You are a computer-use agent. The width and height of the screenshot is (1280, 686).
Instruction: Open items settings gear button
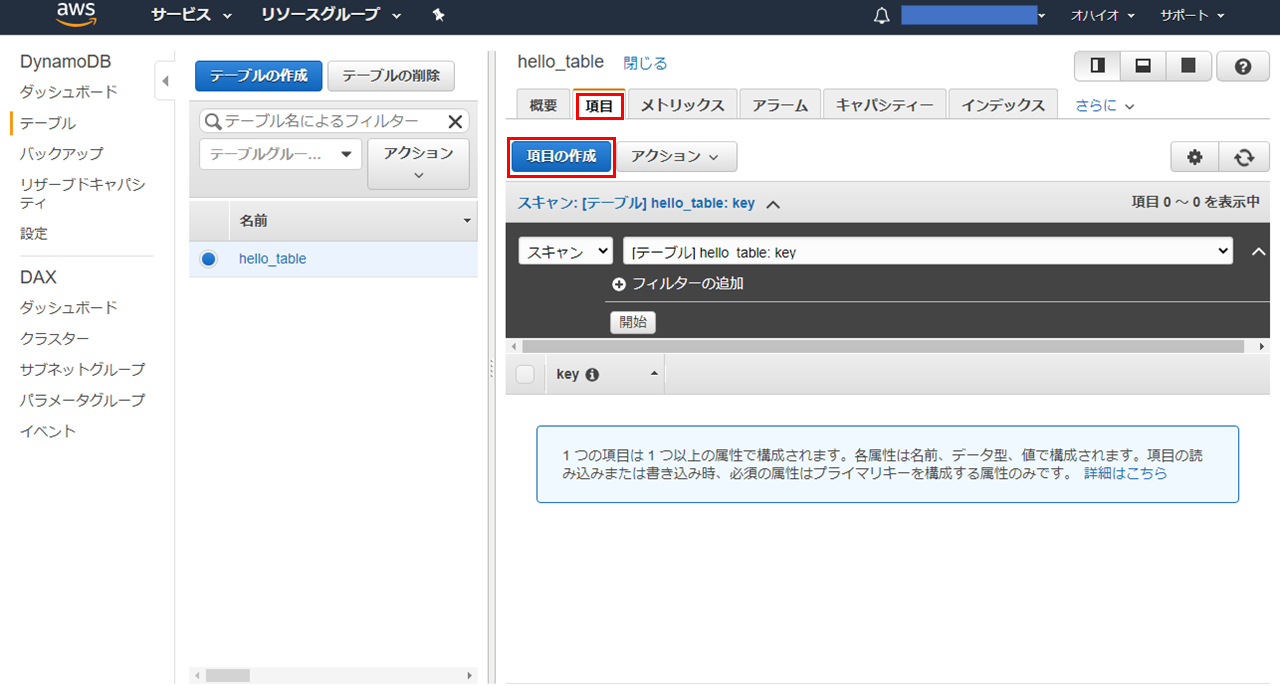point(1195,157)
